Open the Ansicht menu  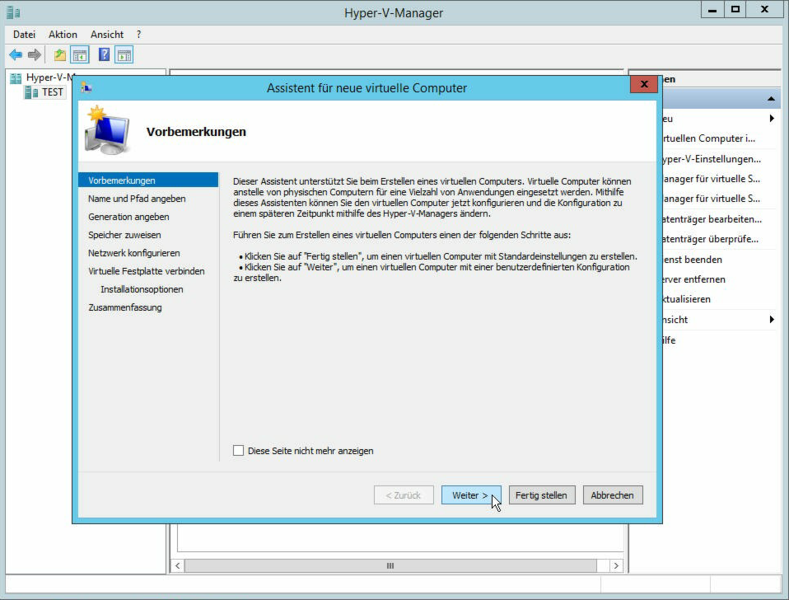pyautogui.click(x=107, y=34)
